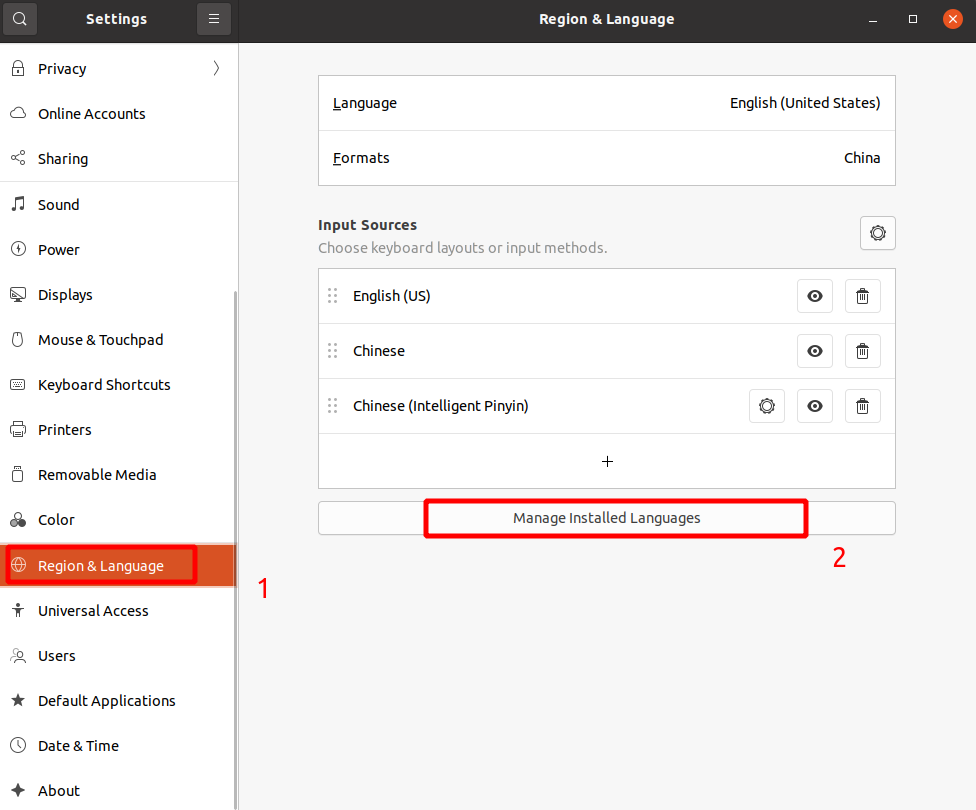Screen dimensions: 976x810
Task: Show layout preview for Chinese (Intelligent Pinyin)
Action: (x=815, y=406)
